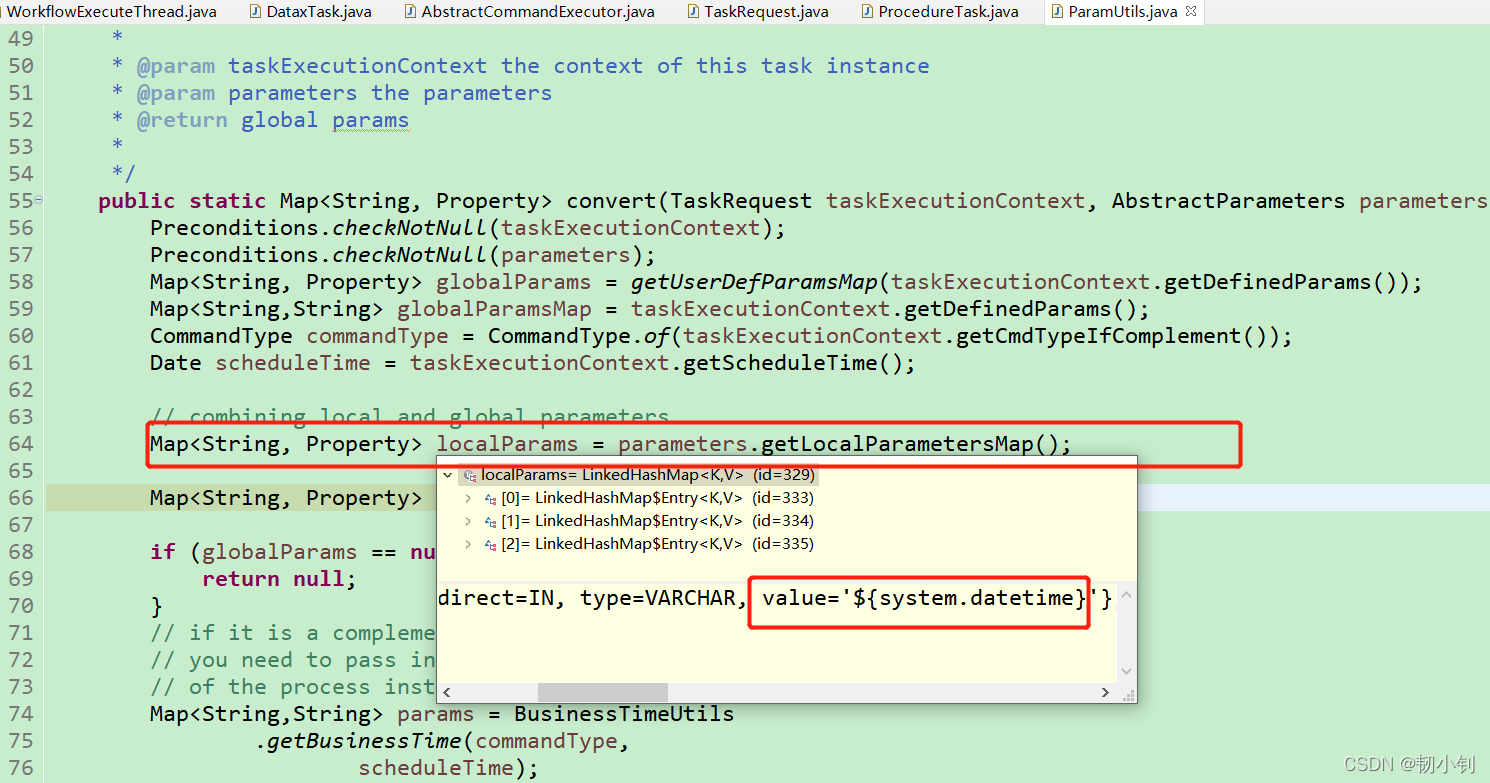This screenshot has height=783, width=1490.
Task: Select the AbstractCommandExecutor.java tab
Action: pos(529,12)
